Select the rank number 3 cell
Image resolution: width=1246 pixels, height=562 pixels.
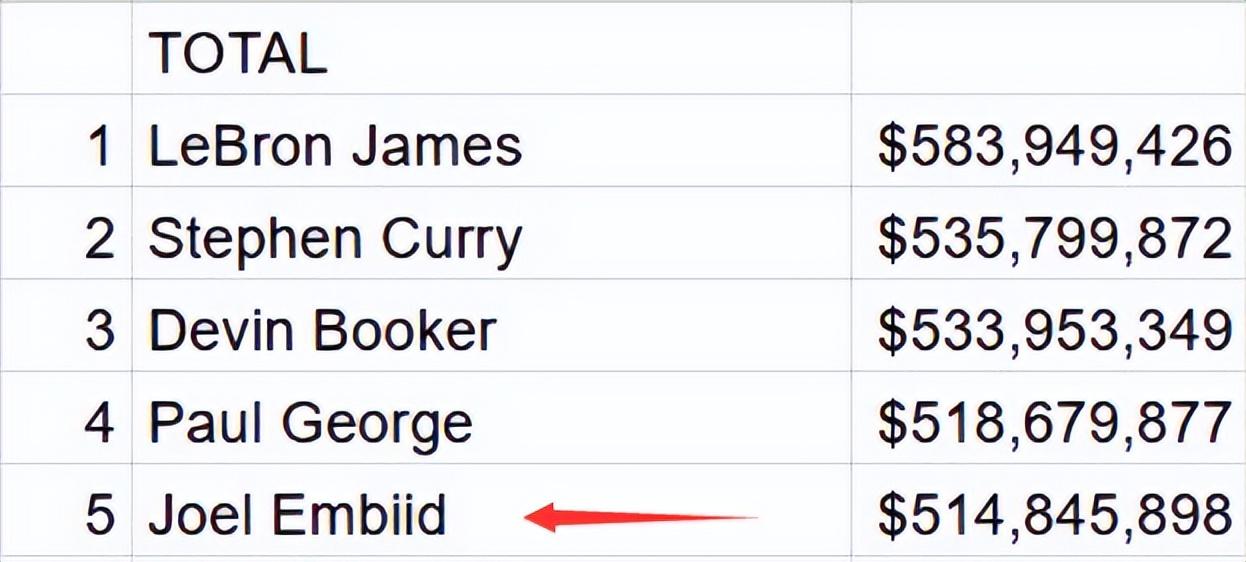[x=100, y=331]
